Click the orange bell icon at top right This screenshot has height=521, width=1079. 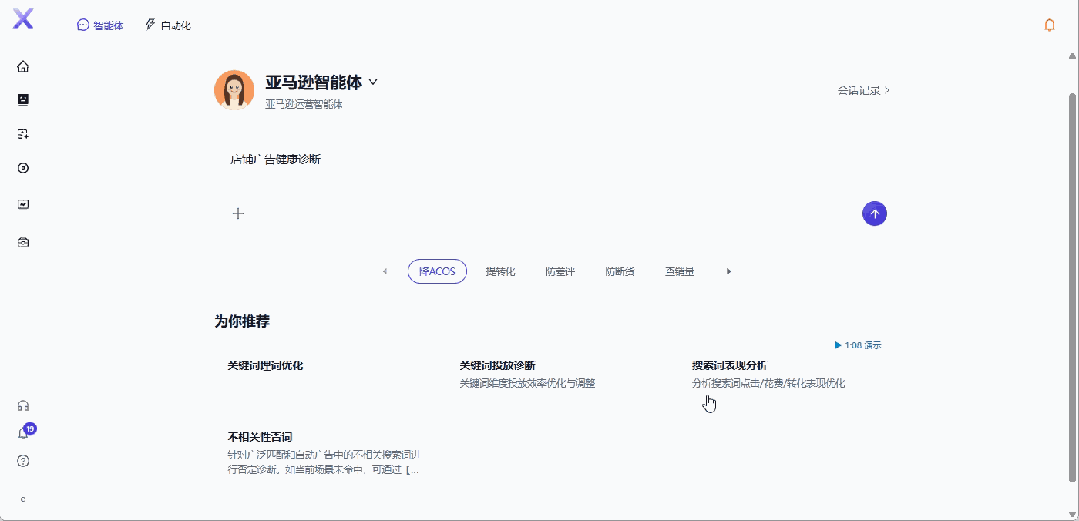(x=1049, y=25)
